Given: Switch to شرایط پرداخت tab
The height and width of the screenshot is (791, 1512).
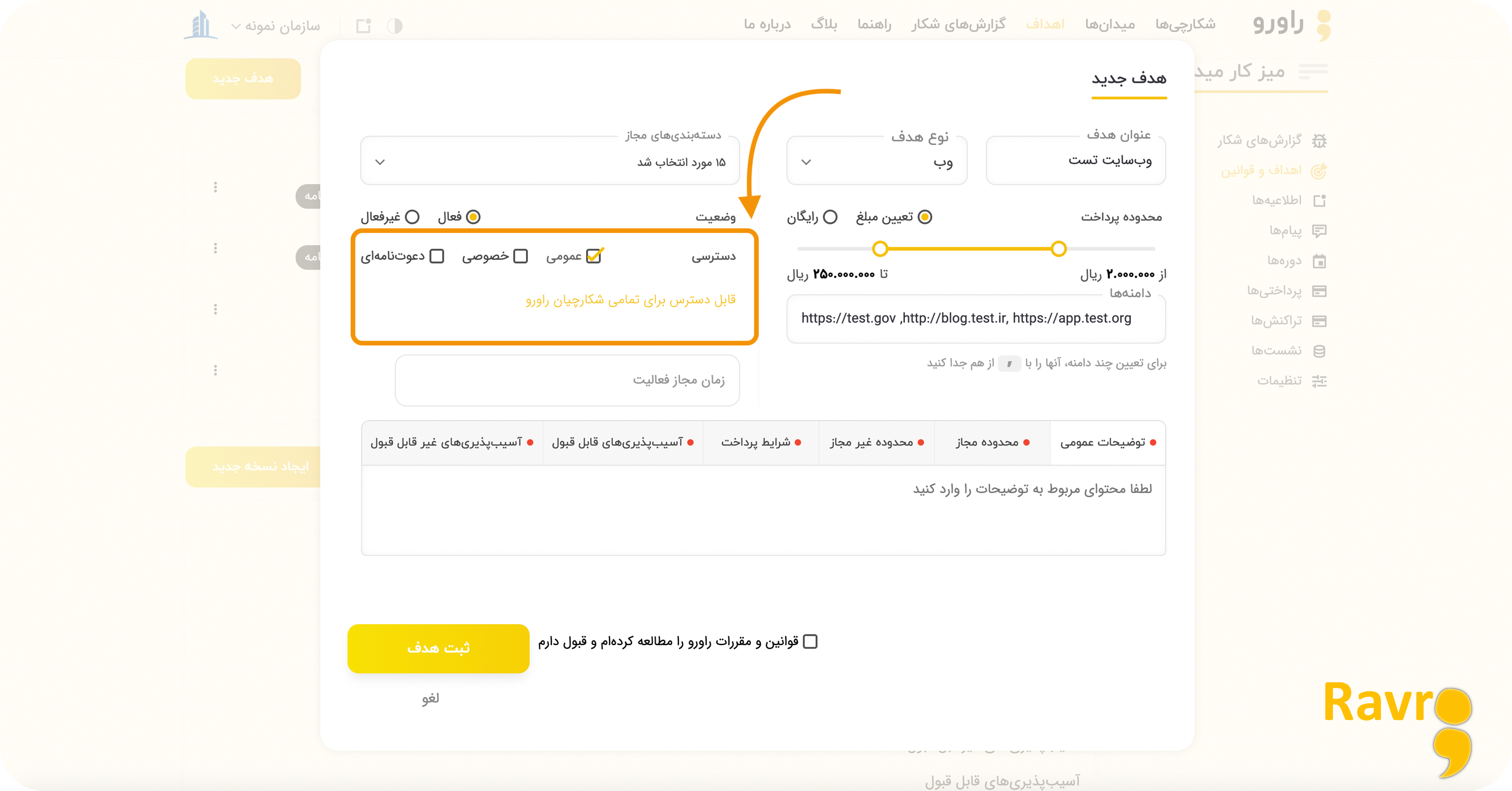Looking at the screenshot, I should (x=760, y=443).
